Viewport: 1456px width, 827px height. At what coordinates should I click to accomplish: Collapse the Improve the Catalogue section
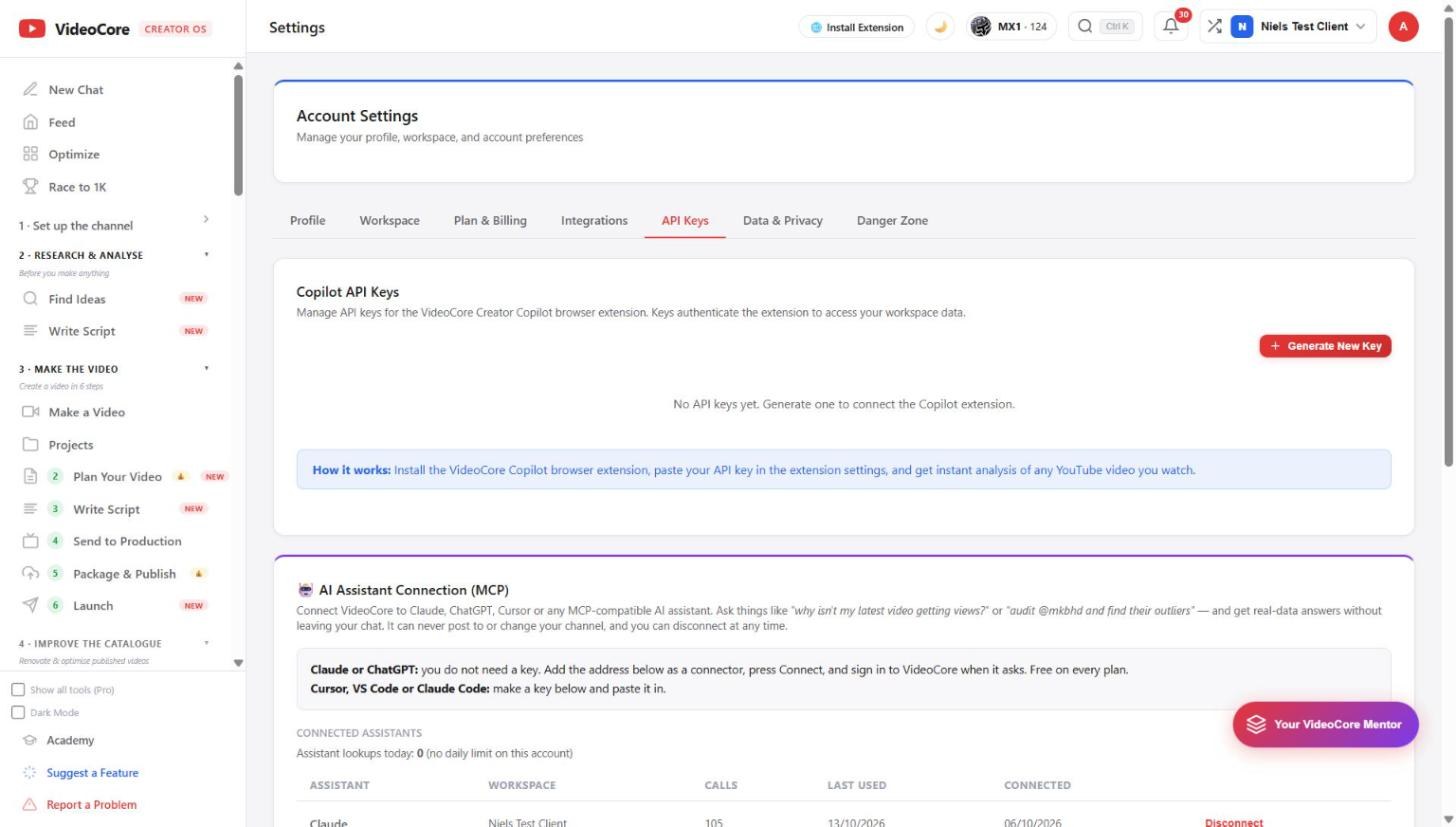pyautogui.click(x=115, y=644)
